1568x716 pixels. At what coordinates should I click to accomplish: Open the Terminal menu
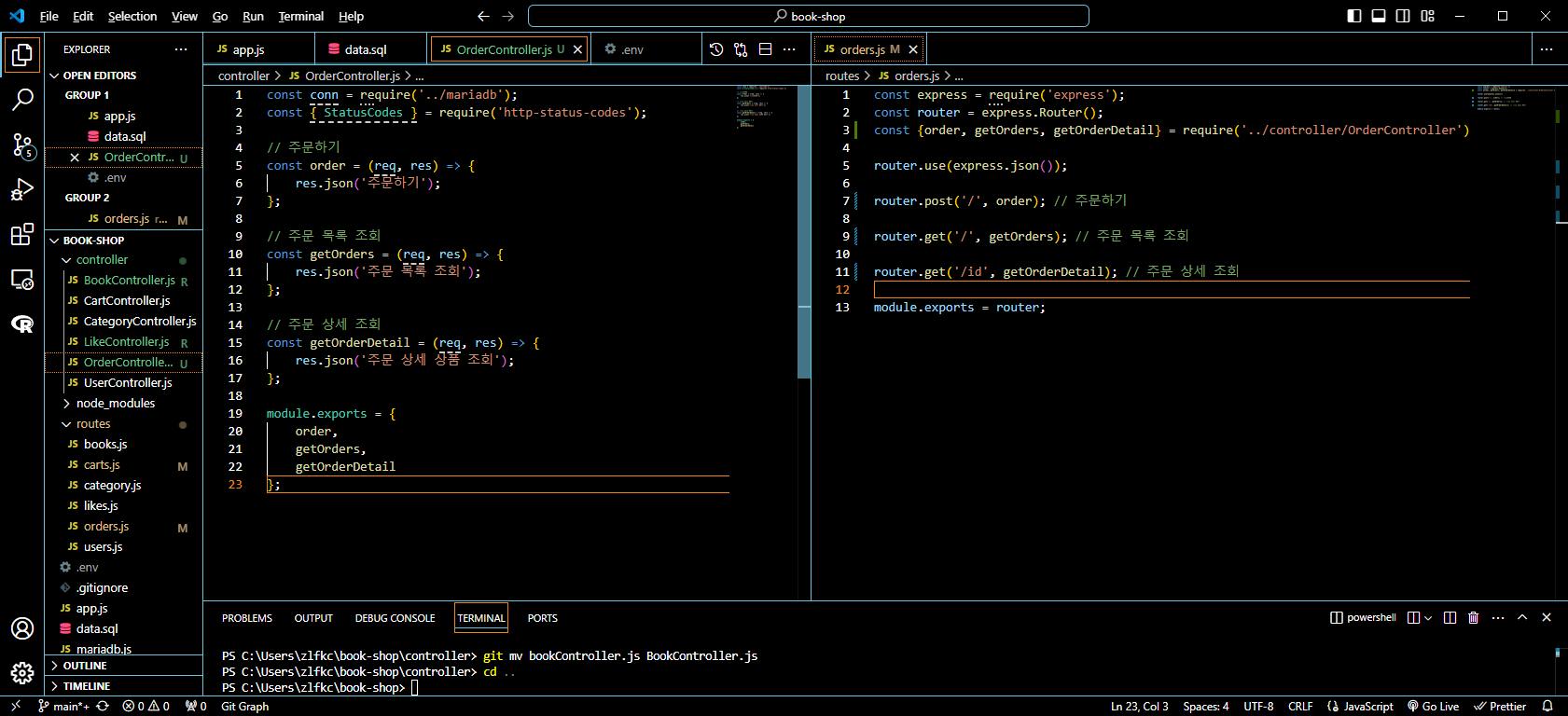click(x=301, y=16)
